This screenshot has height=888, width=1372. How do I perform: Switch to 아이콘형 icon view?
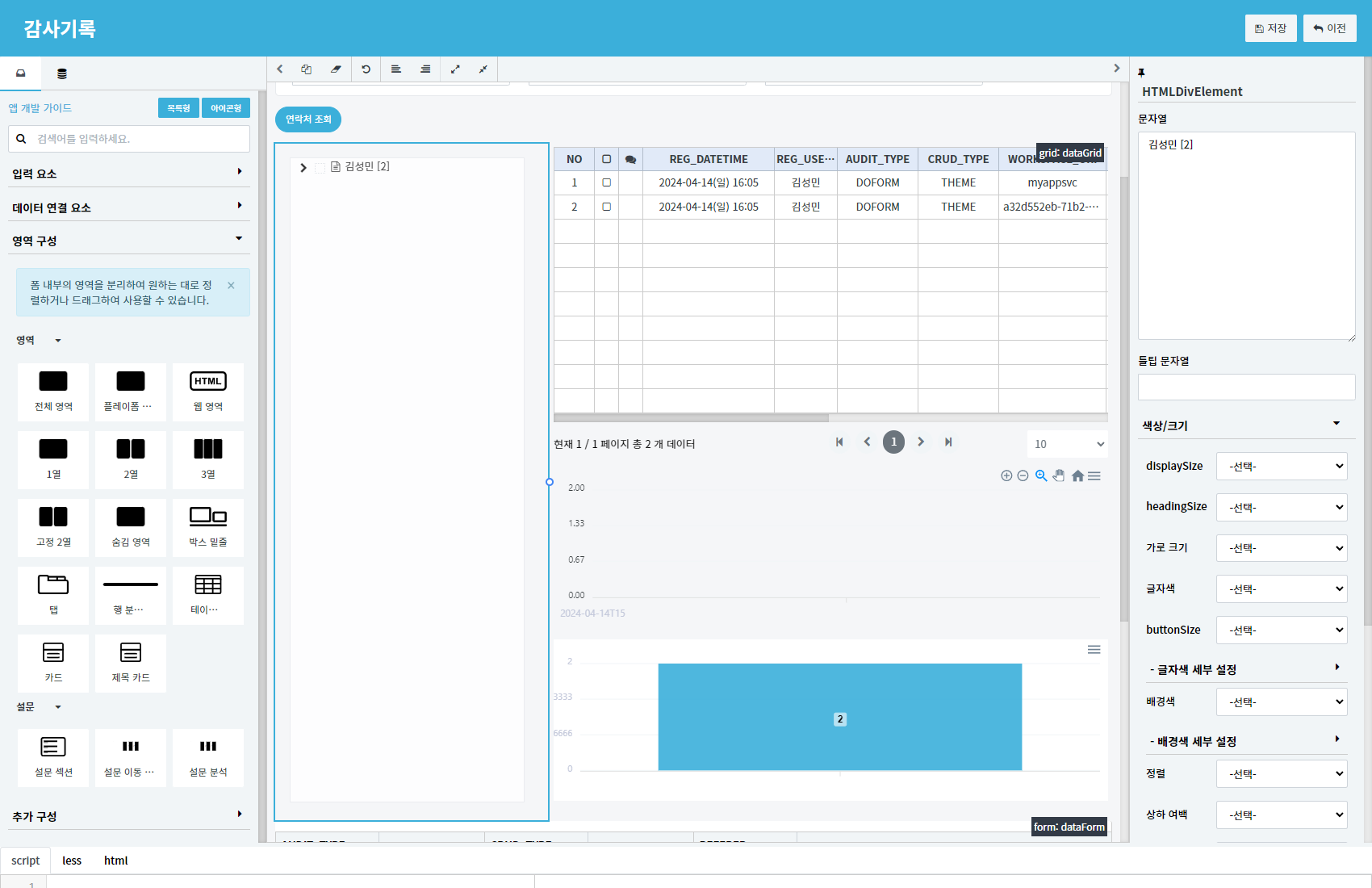(x=226, y=108)
